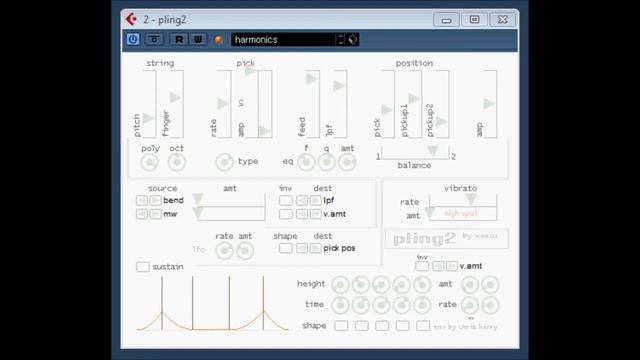
Task: Toggle the first envelope shape box
Action: pos(341,325)
